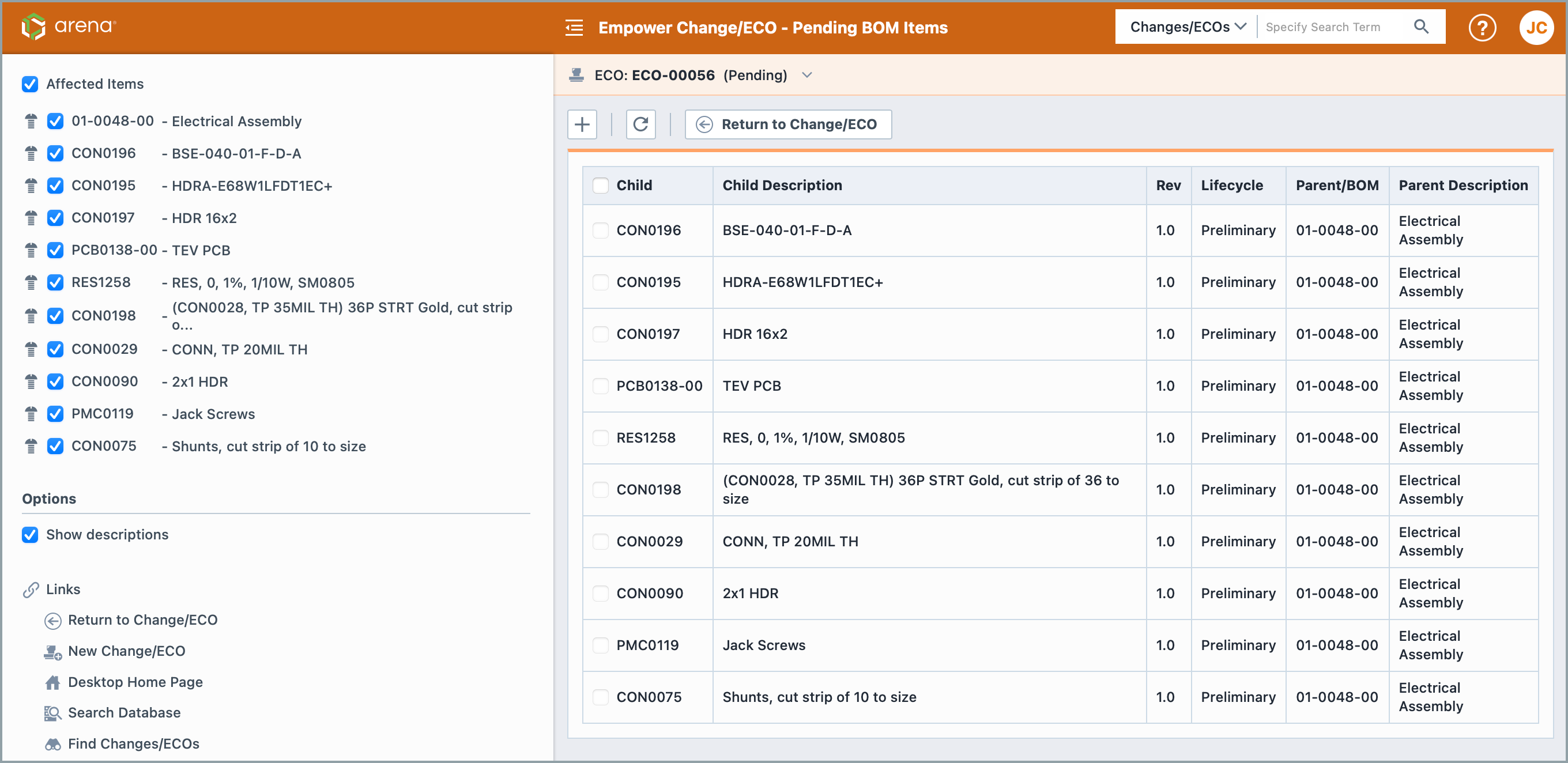
Task: Click the Links section heading
Action: 63,589
